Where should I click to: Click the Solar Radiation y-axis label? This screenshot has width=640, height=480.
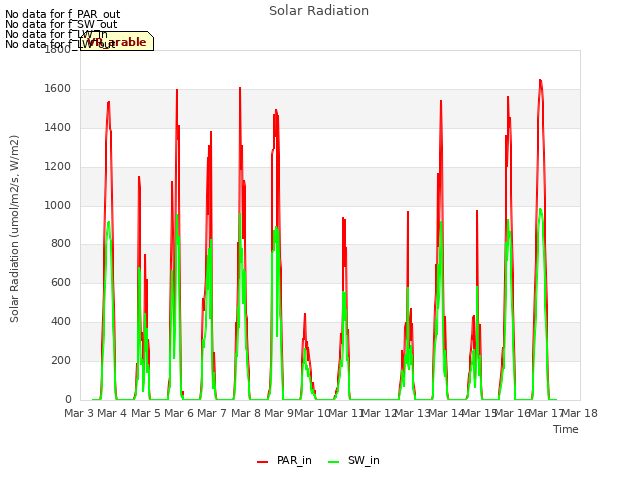(x=14, y=229)
